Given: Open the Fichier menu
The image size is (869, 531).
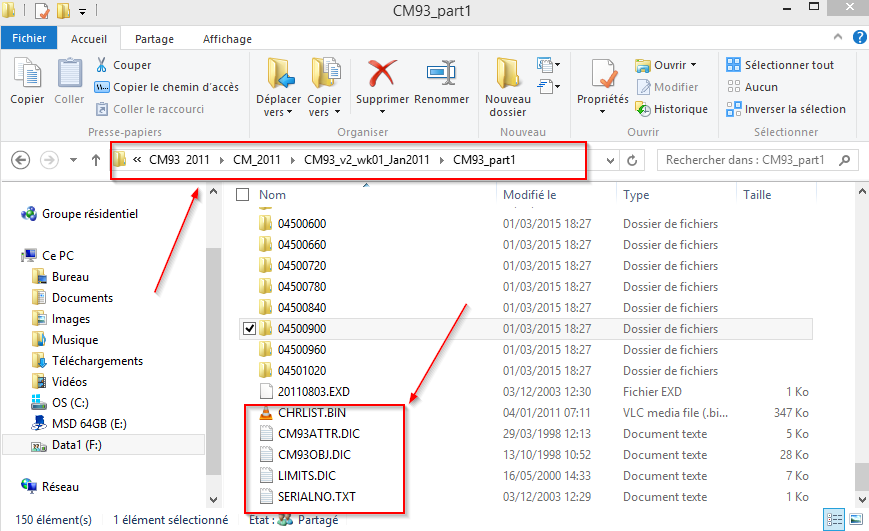Looking at the screenshot, I should click(x=29, y=39).
